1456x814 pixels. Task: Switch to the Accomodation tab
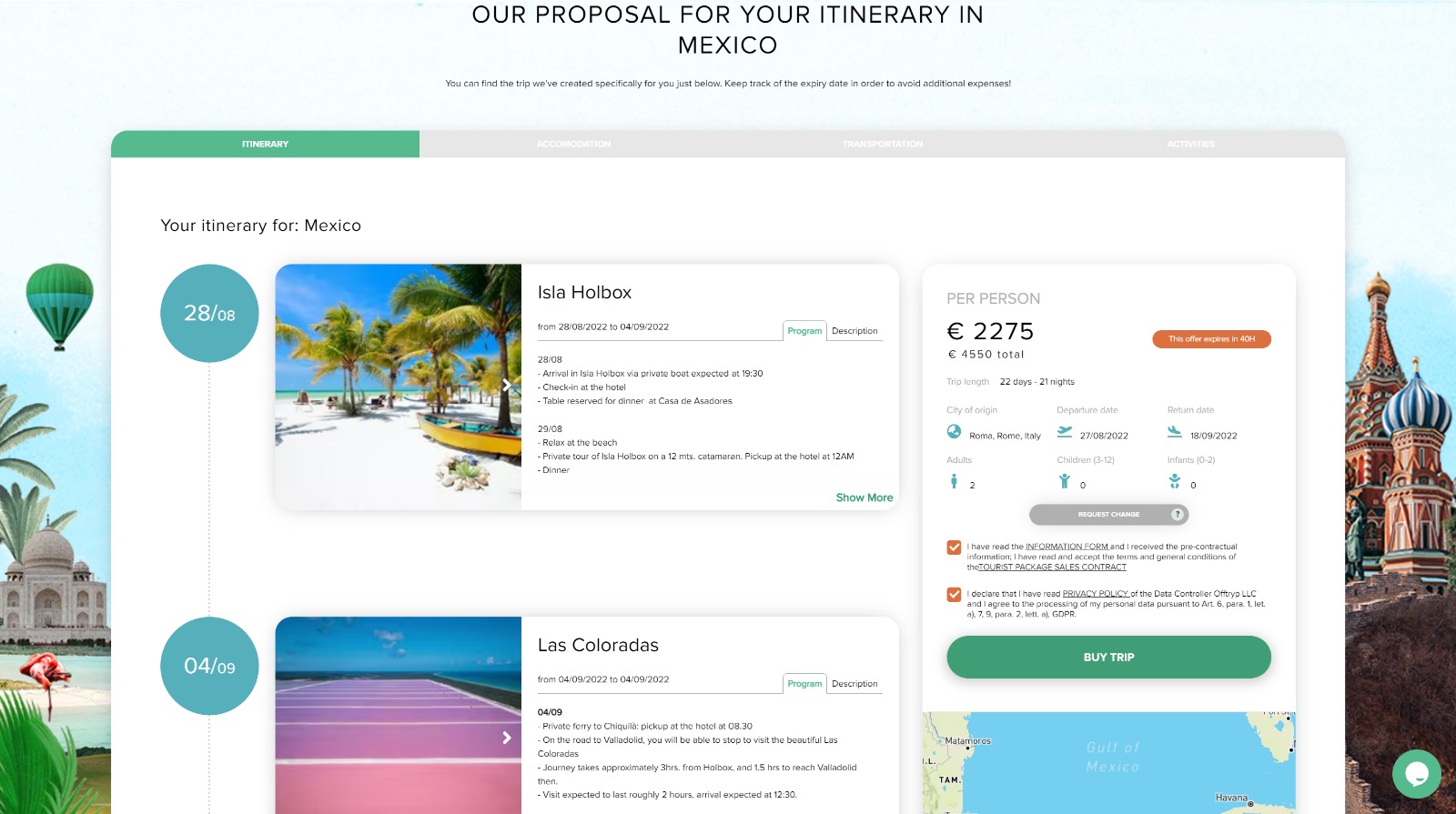click(573, 144)
